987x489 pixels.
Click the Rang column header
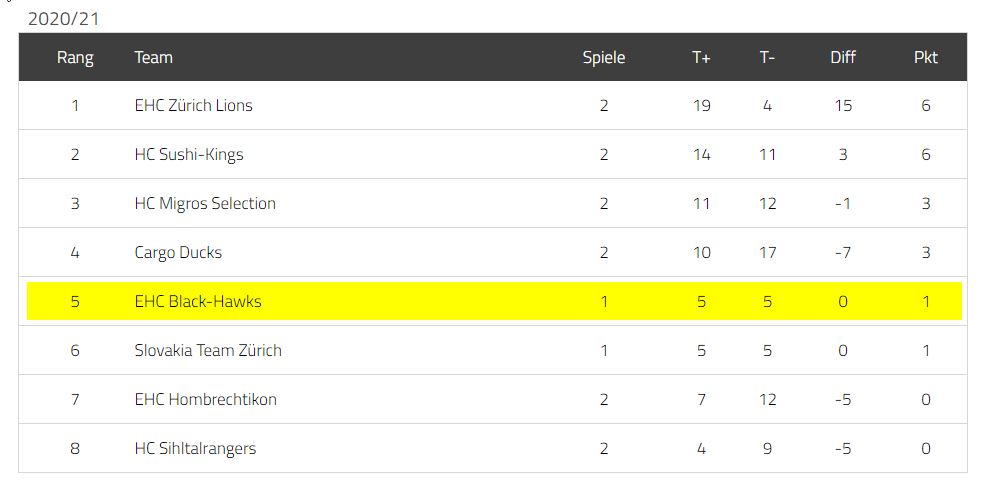click(x=75, y=58)
